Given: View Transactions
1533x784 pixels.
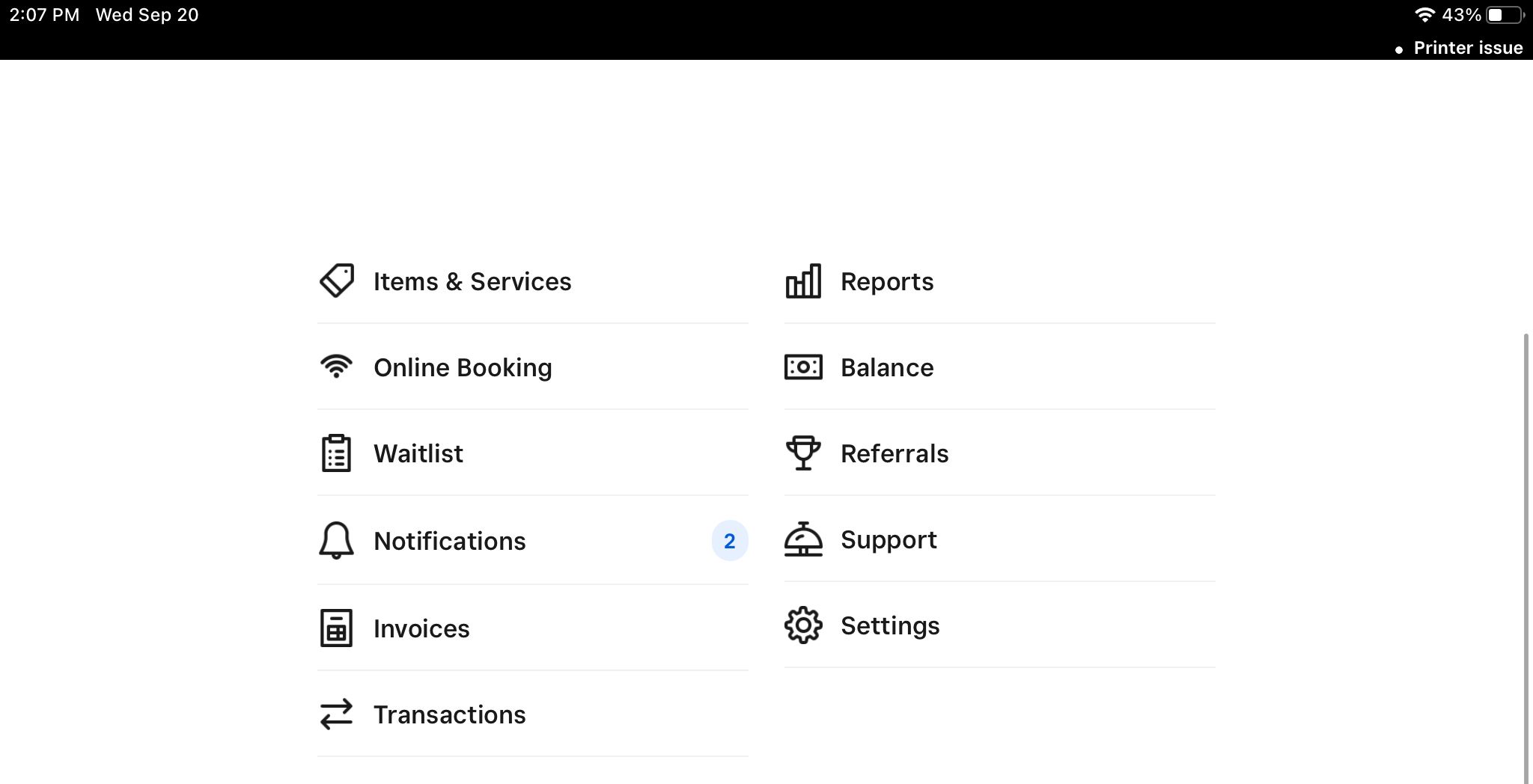Looking at the screenshot, I should [449, 714].
